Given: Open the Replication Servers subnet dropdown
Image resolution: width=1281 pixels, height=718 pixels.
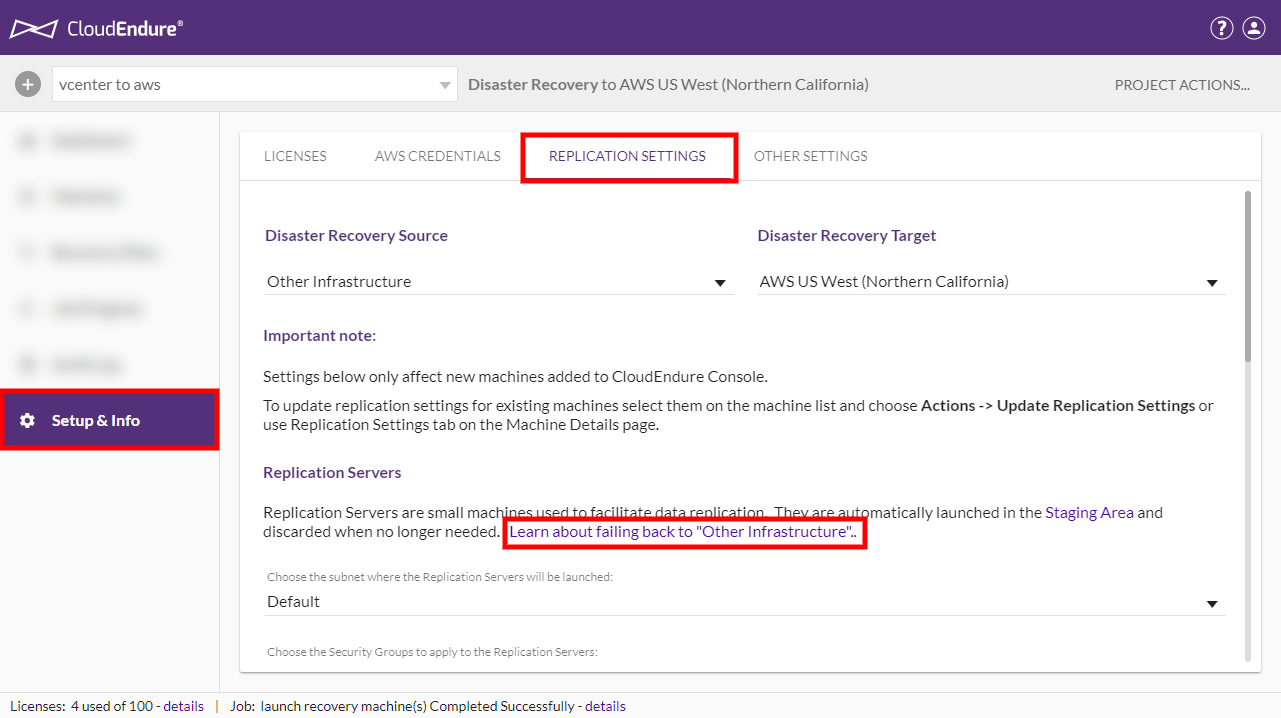Looking at the screenshot, I should click(744, 602).
